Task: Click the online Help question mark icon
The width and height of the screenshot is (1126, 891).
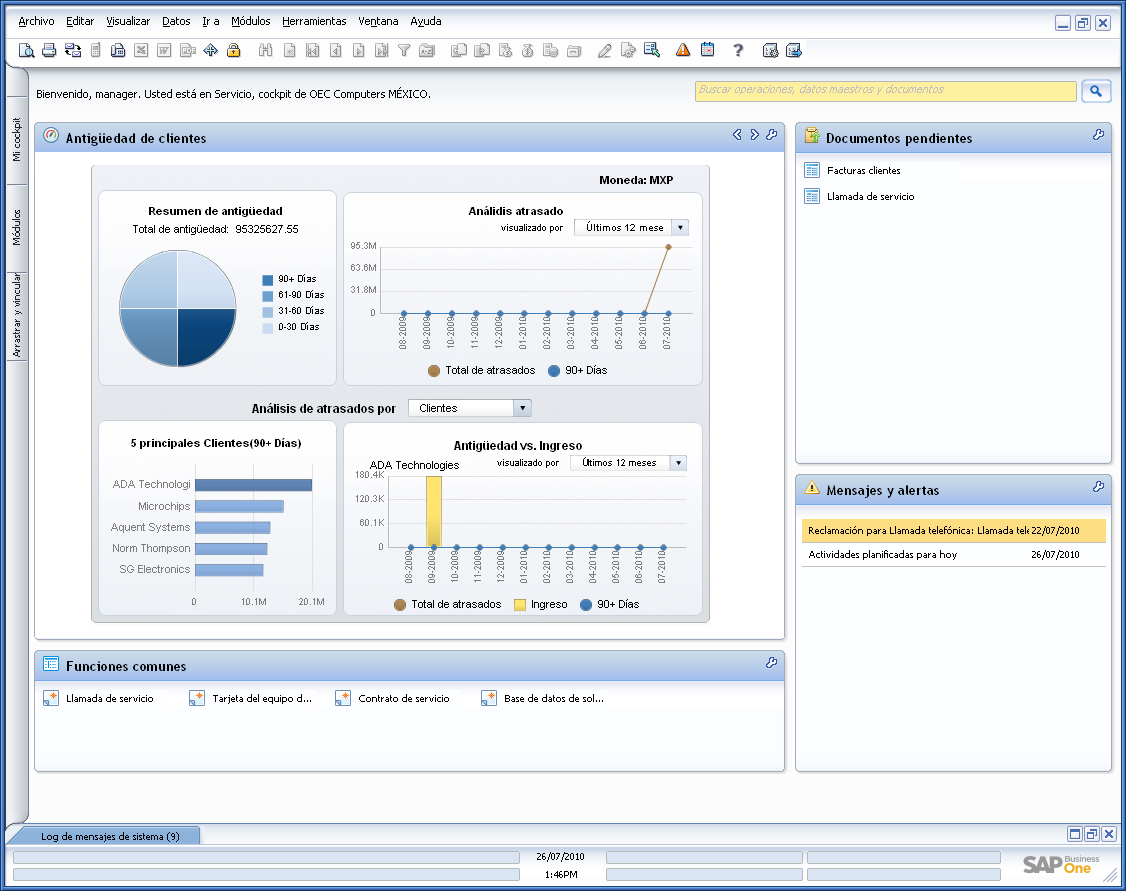Action: pos(737,49)
